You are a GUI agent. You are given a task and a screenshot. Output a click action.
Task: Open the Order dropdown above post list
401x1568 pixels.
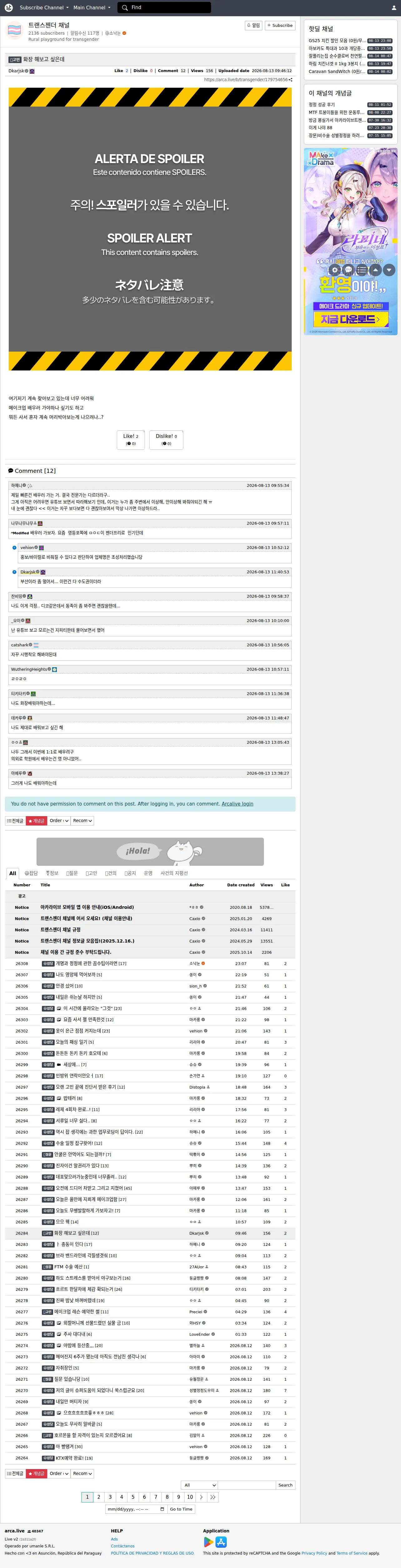tap(59, 821)
